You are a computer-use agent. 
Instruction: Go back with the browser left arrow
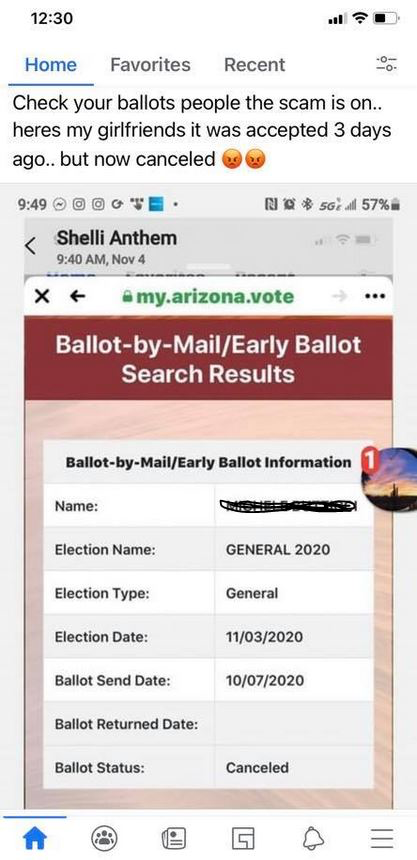tap(77, 297)
